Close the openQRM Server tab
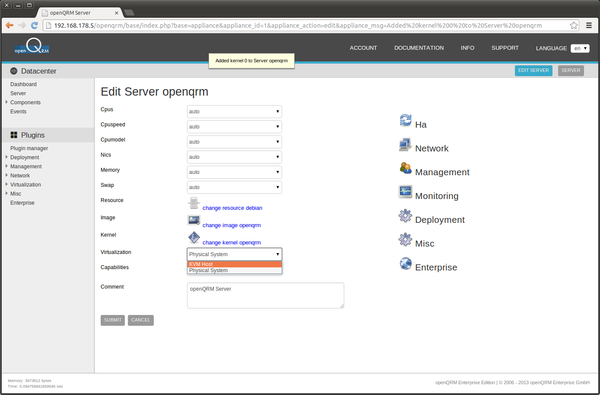Image resolution: width=600 pixels, height=395 pixels. click(x=117, y=13)
